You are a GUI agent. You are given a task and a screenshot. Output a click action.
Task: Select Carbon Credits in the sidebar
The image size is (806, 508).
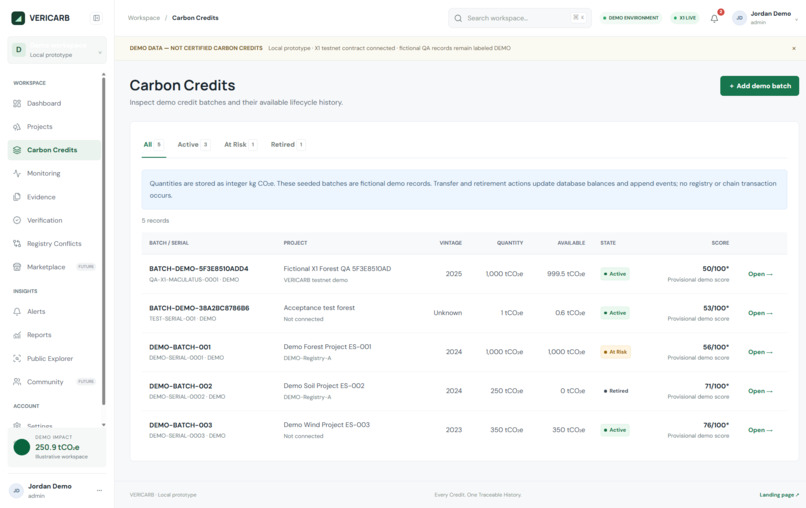tap(54, 150)
